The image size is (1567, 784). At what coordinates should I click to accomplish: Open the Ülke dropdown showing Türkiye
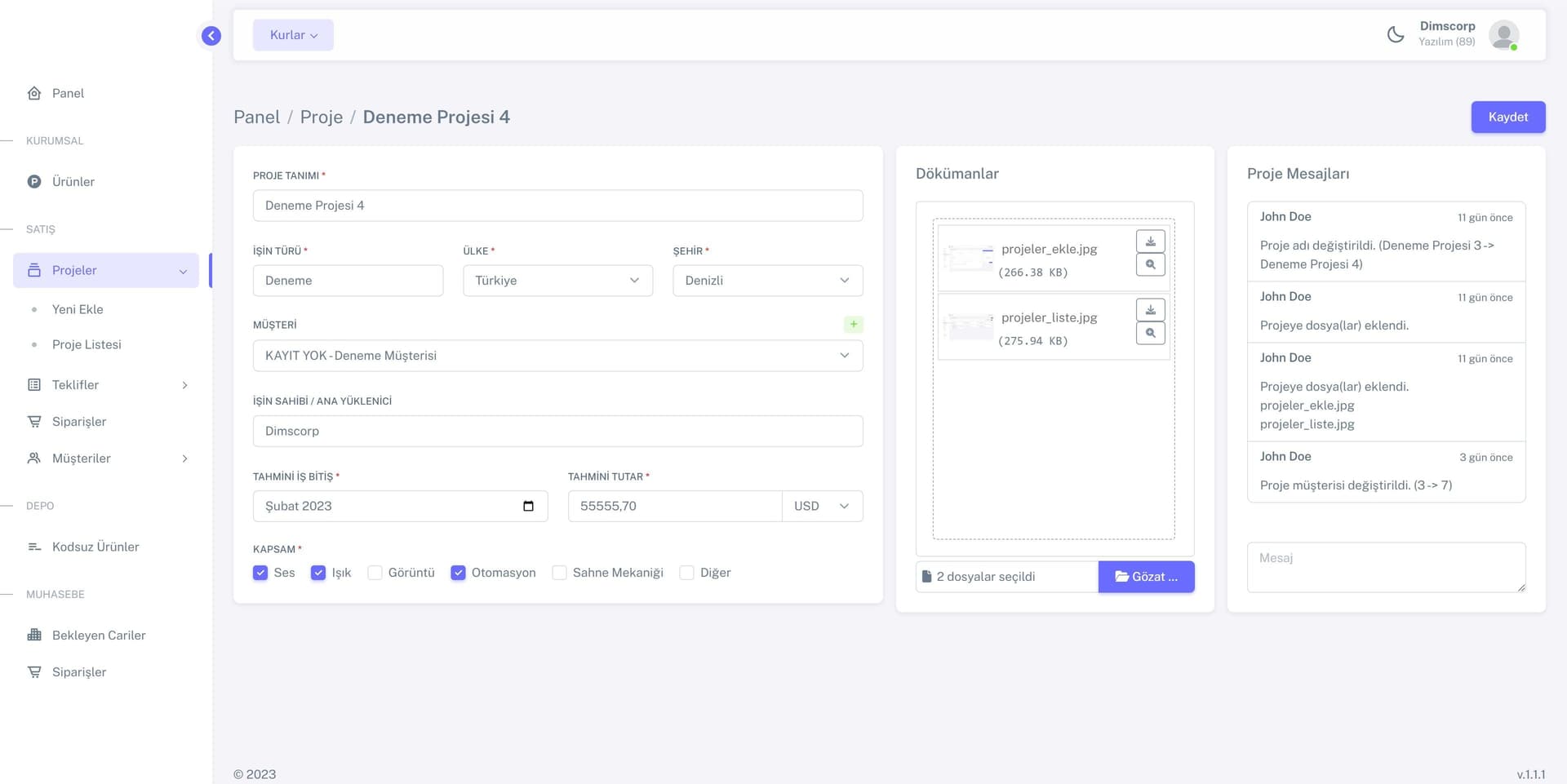coord(557,281)
